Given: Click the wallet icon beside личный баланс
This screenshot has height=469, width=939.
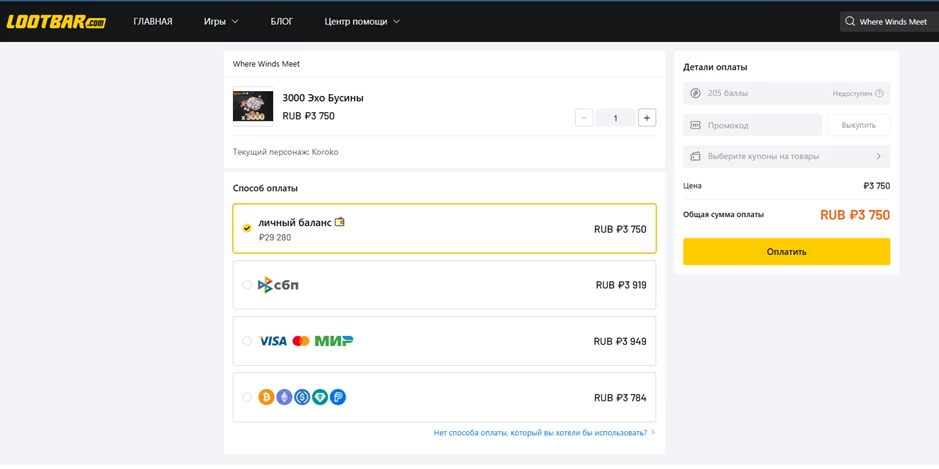Looking at the screenshot, I should click(x=340, y=222).
